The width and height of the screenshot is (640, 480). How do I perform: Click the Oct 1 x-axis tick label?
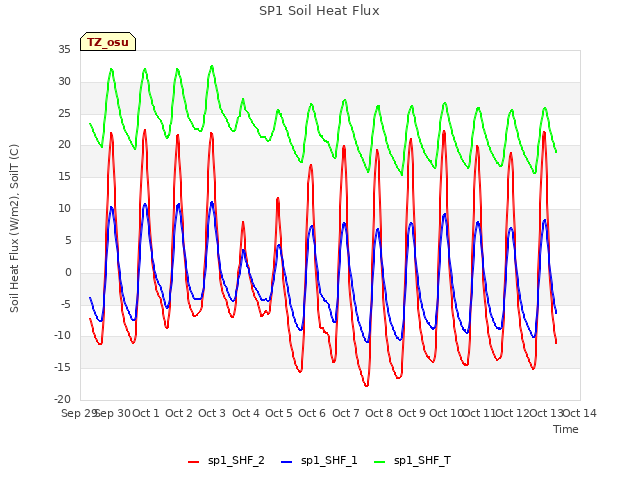coord(146,413)
